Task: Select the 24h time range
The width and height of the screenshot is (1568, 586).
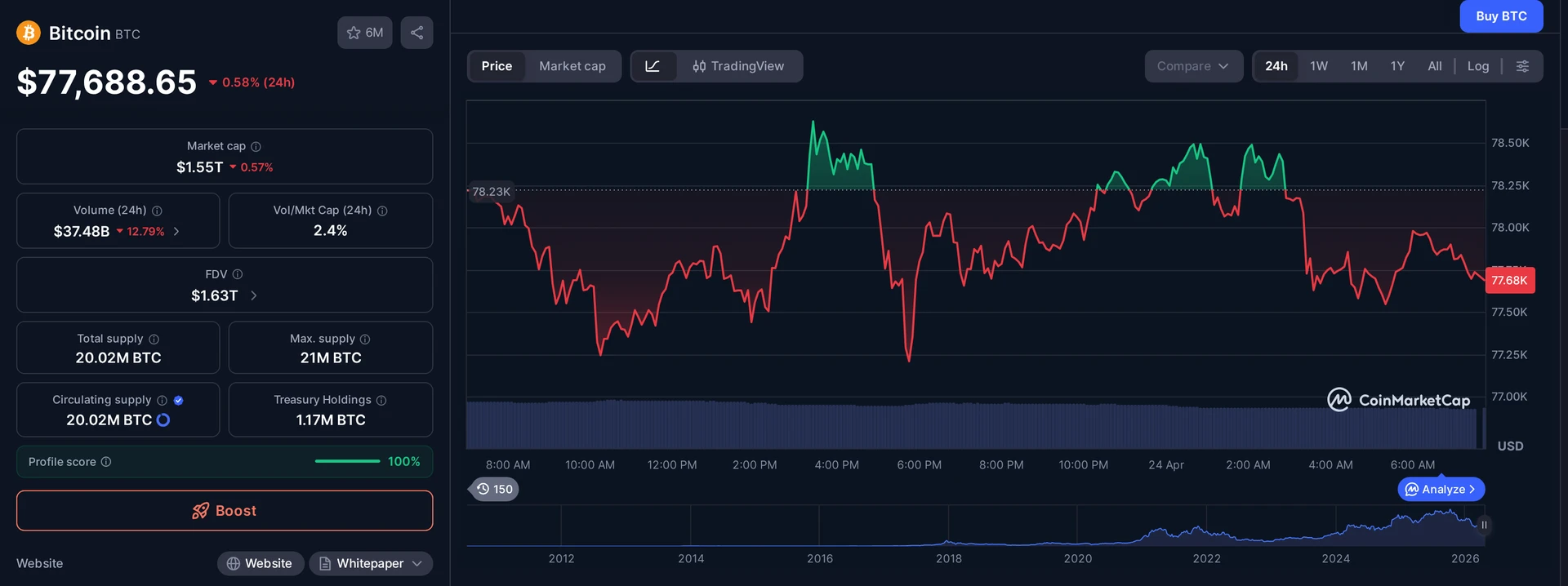Action: 1276,66
